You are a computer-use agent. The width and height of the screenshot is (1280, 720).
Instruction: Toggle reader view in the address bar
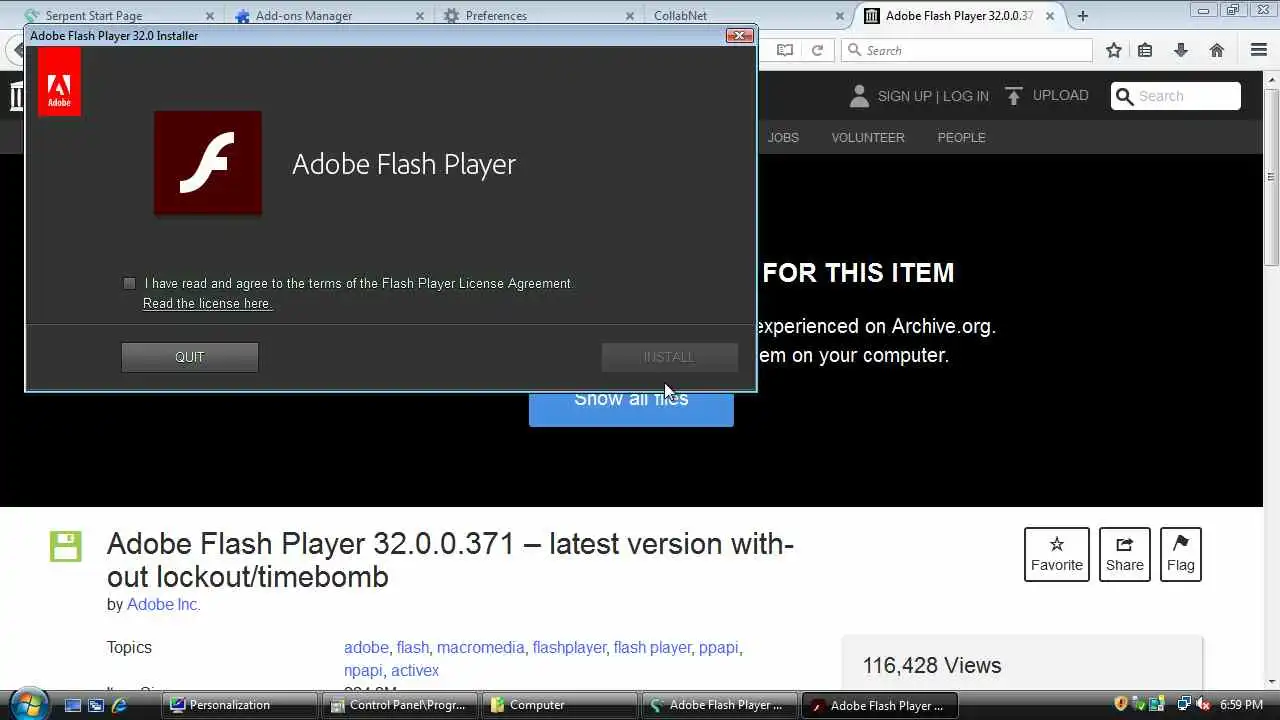click(785, 50)
